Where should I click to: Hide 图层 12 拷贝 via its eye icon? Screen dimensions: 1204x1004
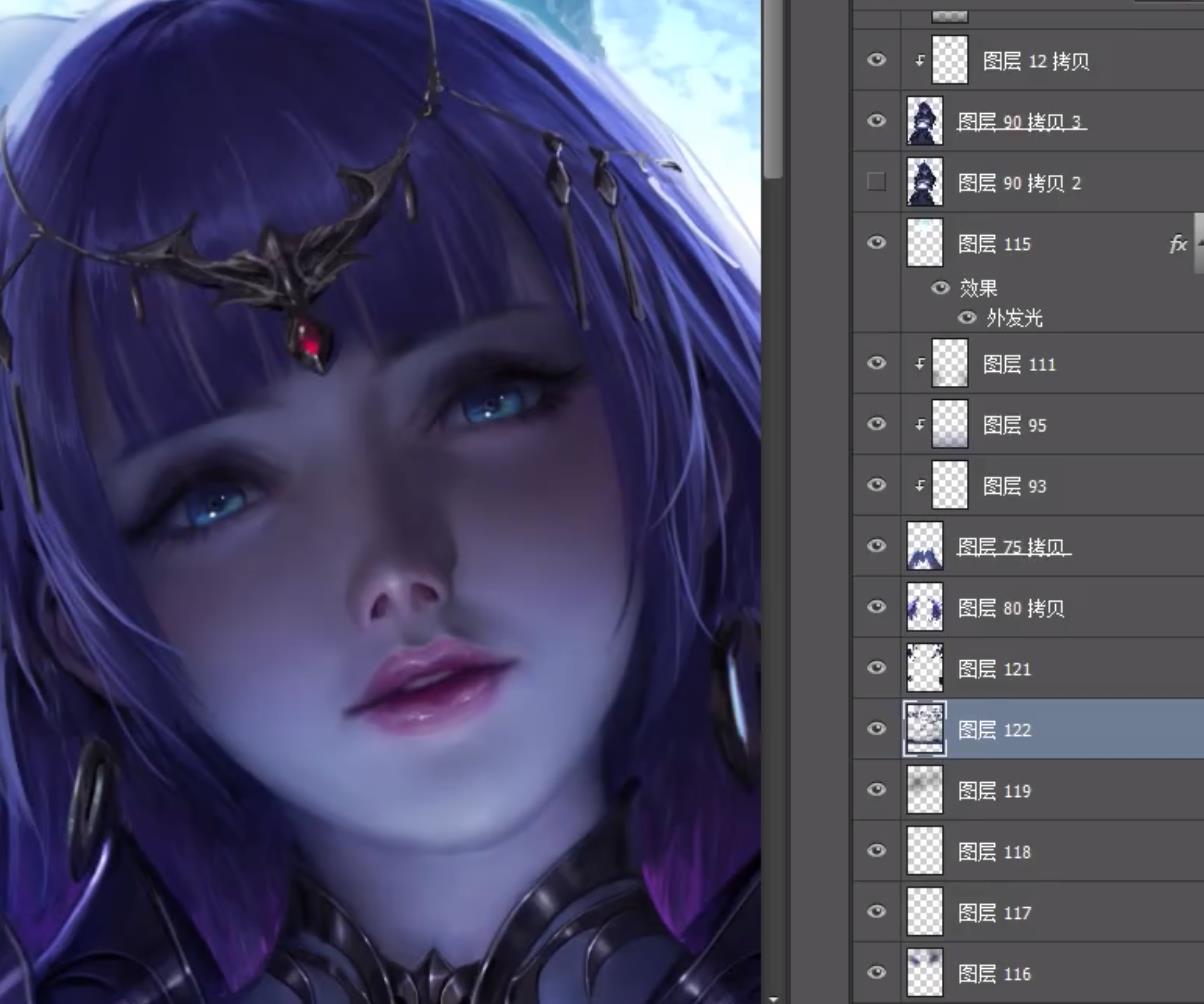pyautogui.click(x=876, y=60)
